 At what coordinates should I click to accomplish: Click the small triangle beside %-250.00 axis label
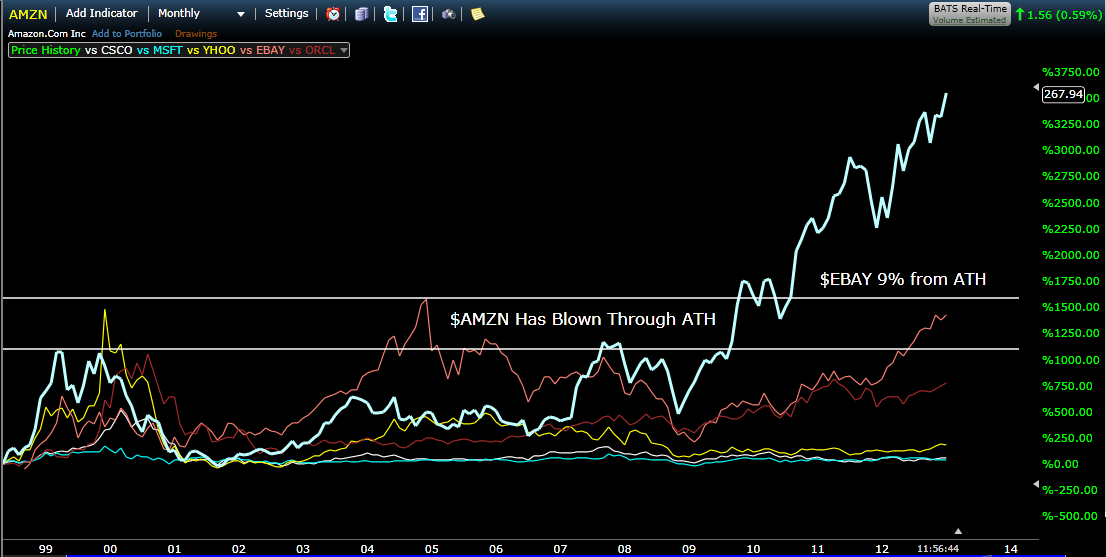(x=1035, y=484)
